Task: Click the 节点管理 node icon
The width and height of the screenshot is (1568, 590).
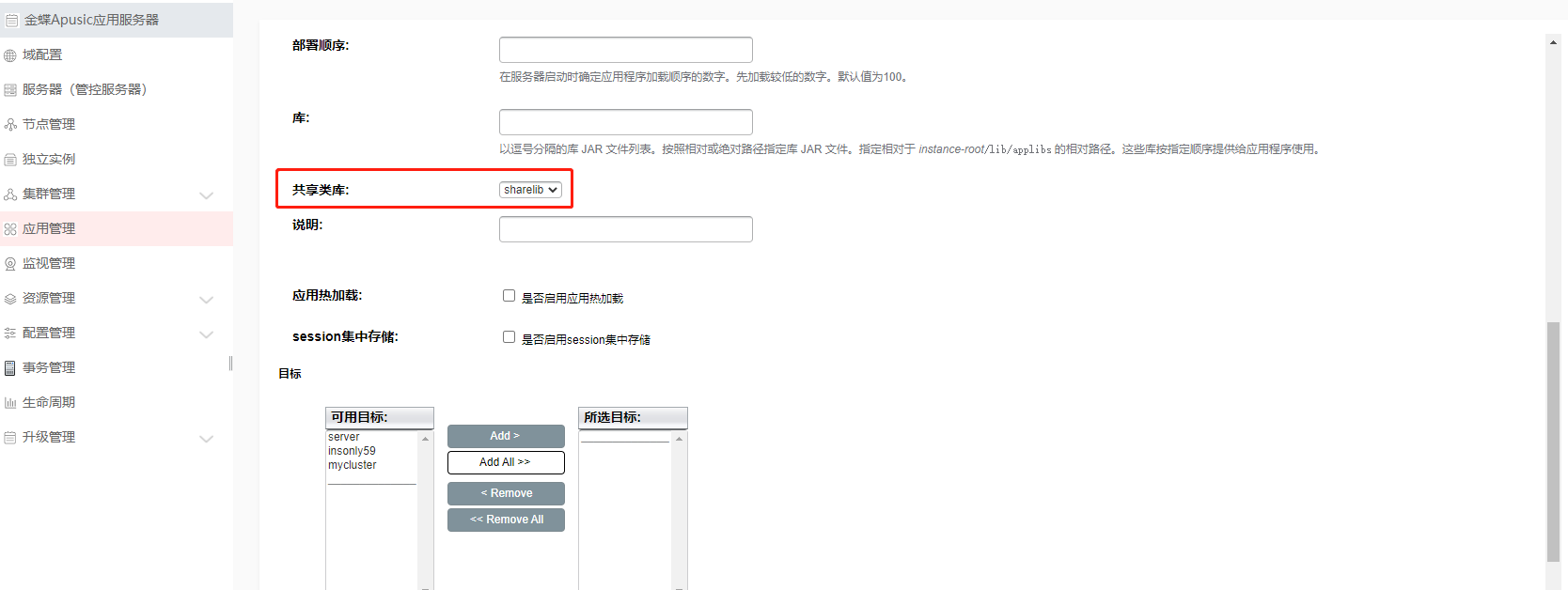Action: click(10, 125)
